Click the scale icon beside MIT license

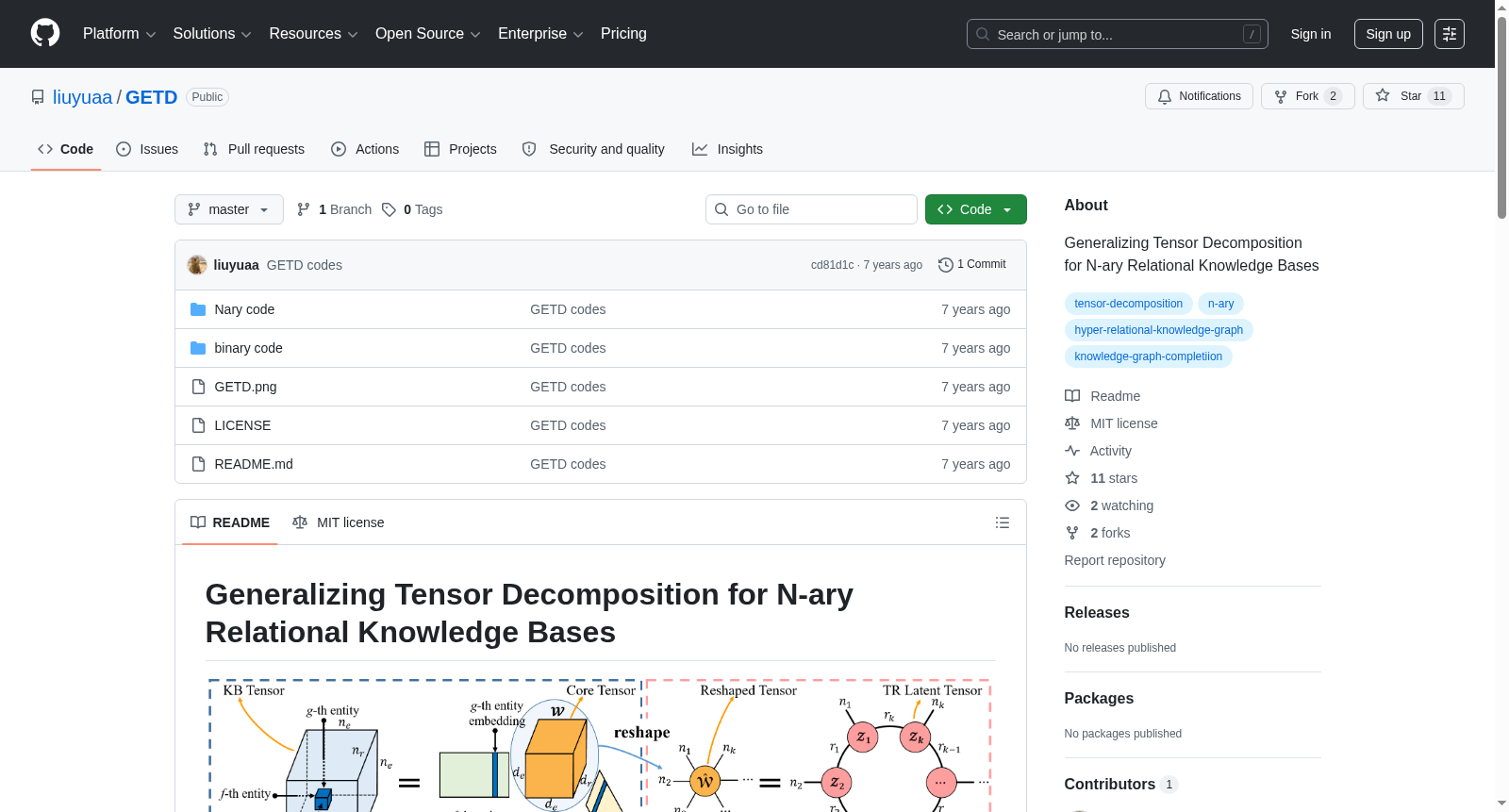1072,423
